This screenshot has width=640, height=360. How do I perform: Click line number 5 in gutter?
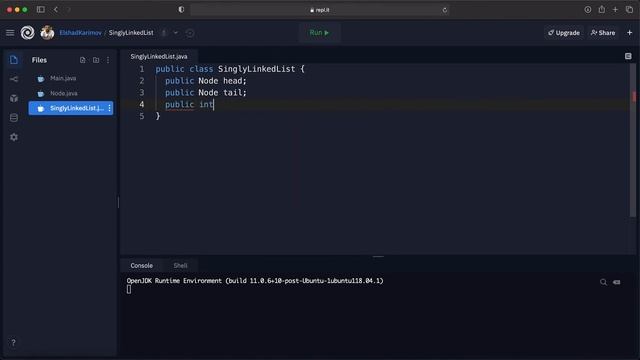[x=142, y=116]
